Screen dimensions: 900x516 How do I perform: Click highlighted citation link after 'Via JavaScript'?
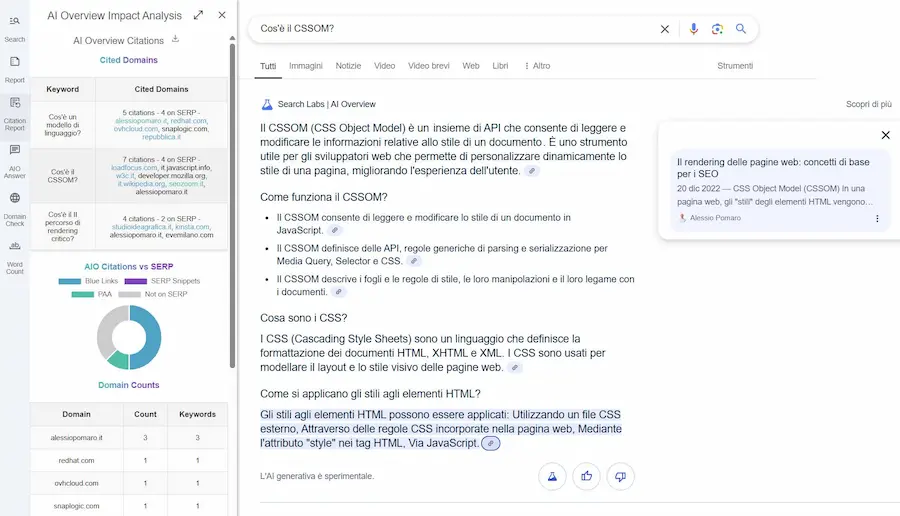[x=491, y=444]
